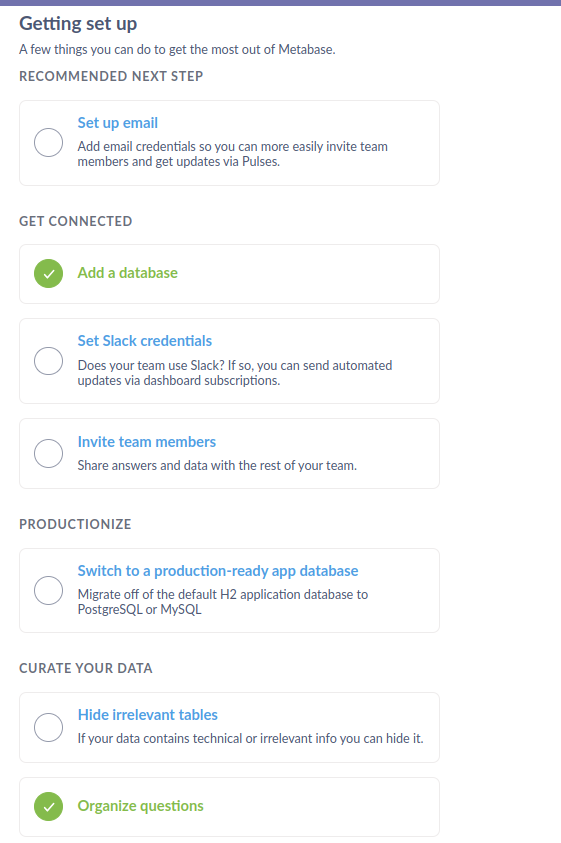Open Switch to a production-ready app database
Screen dimensions: 561x843
coord(218,571)
